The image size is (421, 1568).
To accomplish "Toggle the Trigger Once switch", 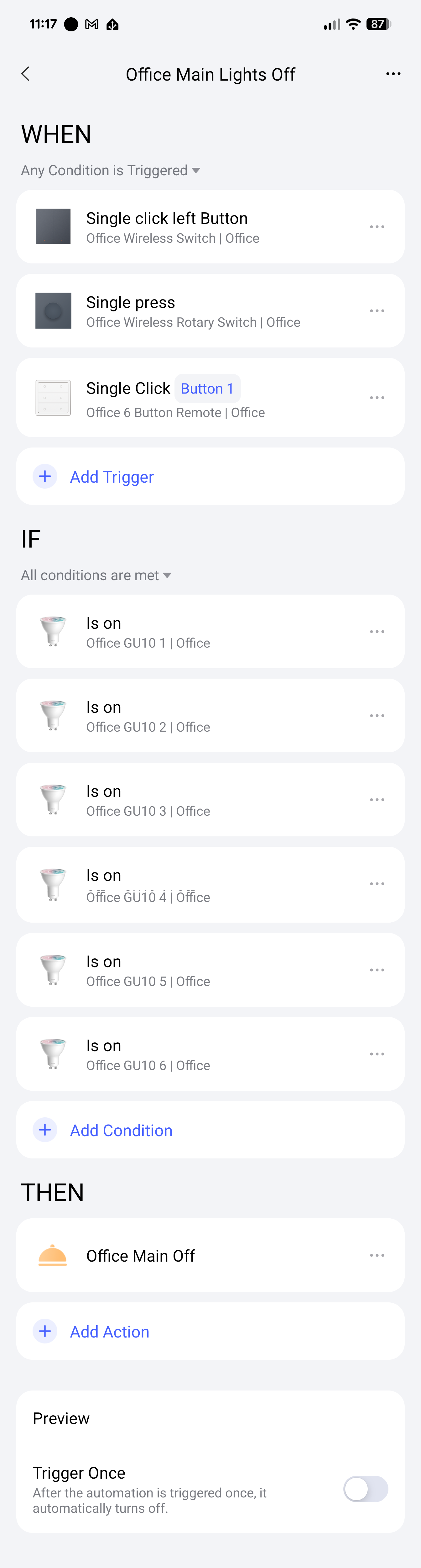I will [x=366, y=1490].
